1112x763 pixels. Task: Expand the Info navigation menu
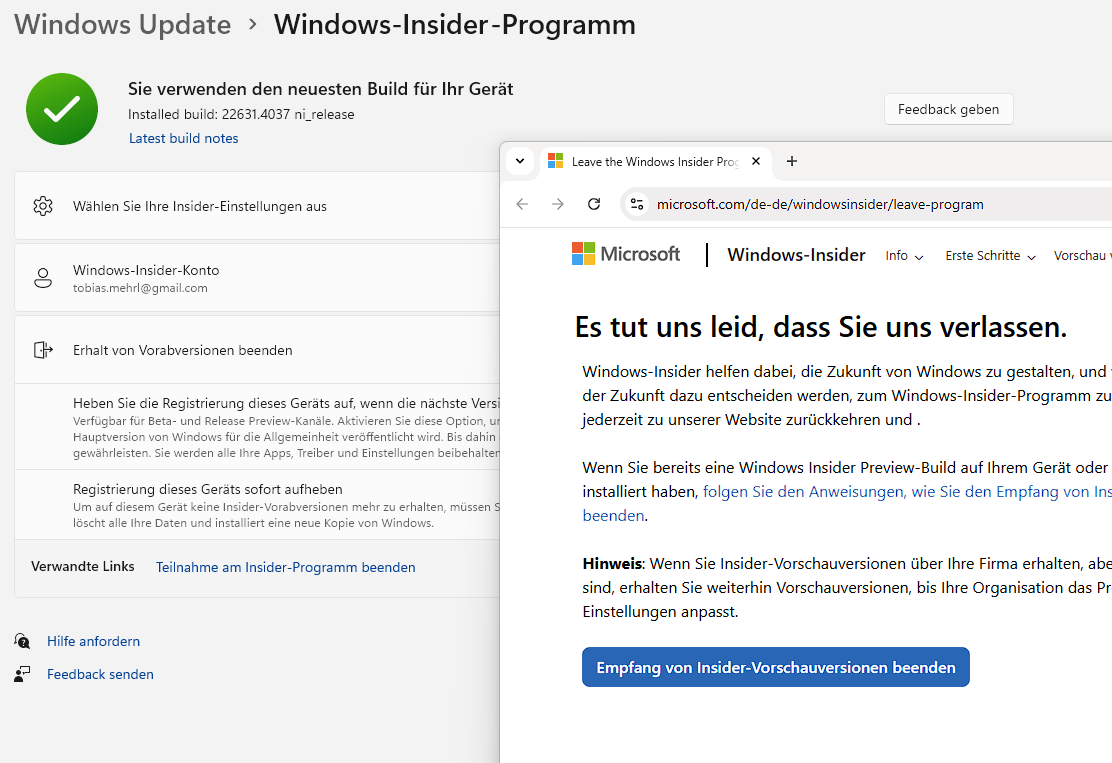coord(904,256)
